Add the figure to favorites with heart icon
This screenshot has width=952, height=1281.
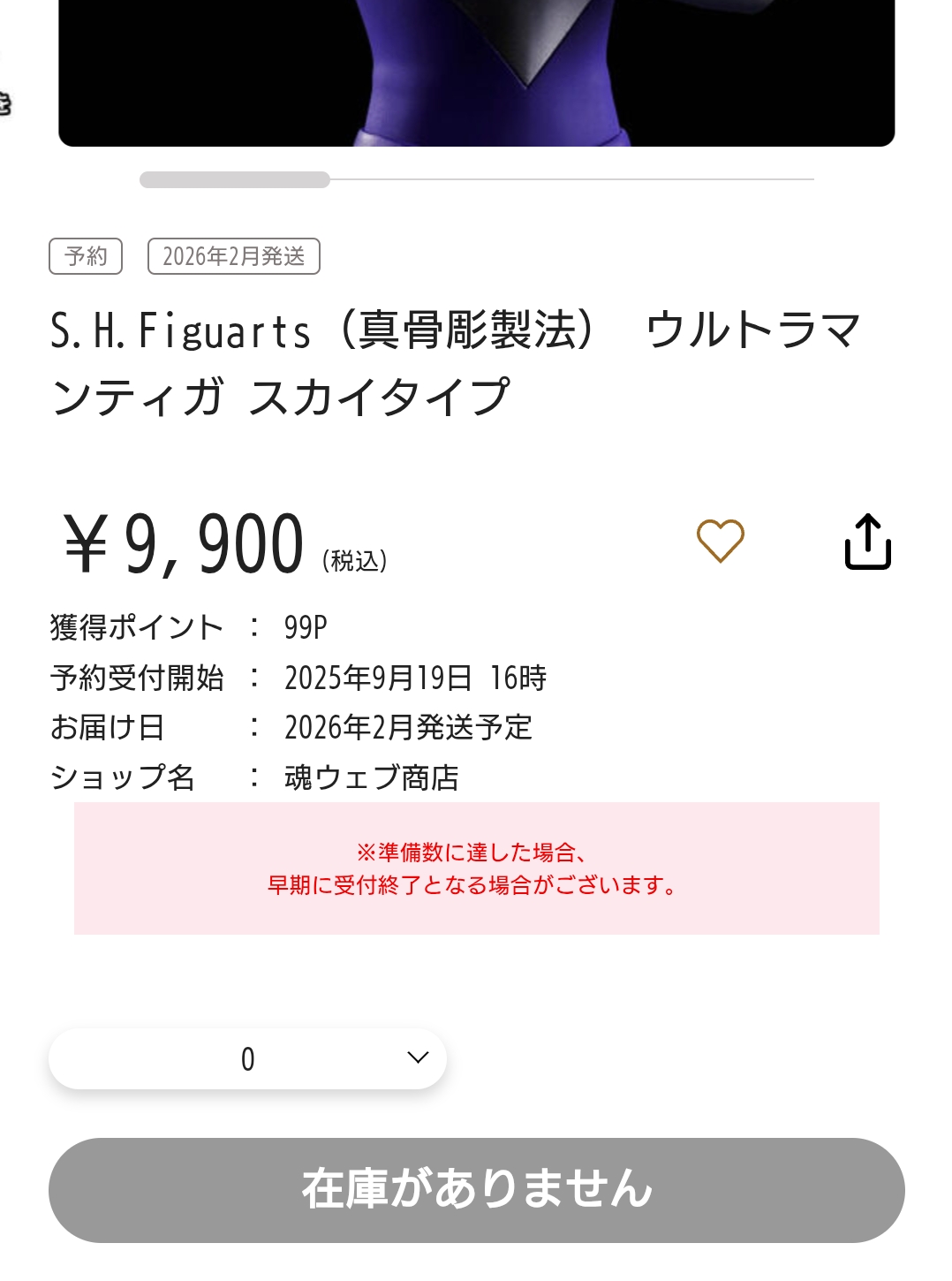[x=720, y=541]
